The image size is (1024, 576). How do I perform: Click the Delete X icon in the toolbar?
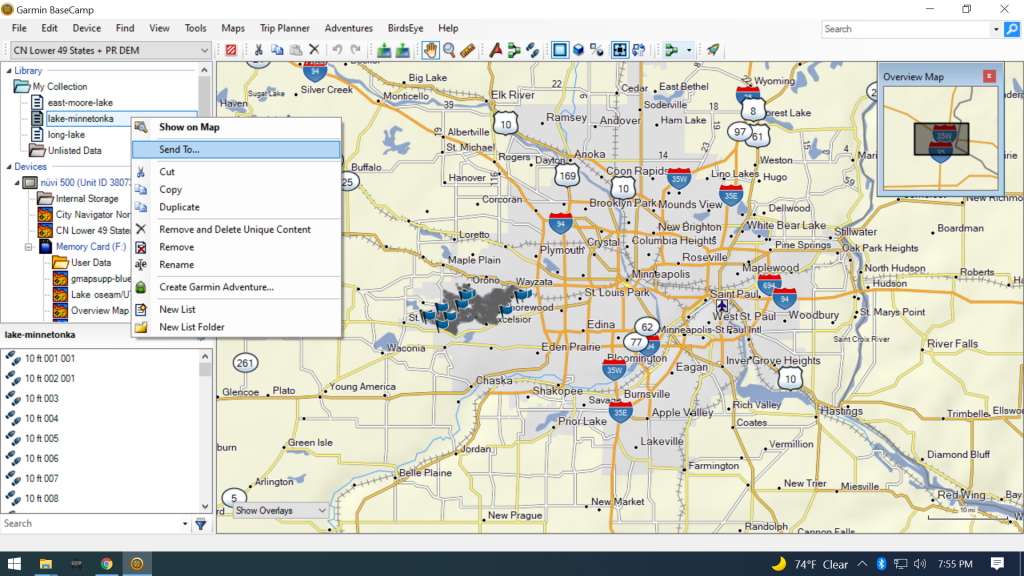coord(314,50)
